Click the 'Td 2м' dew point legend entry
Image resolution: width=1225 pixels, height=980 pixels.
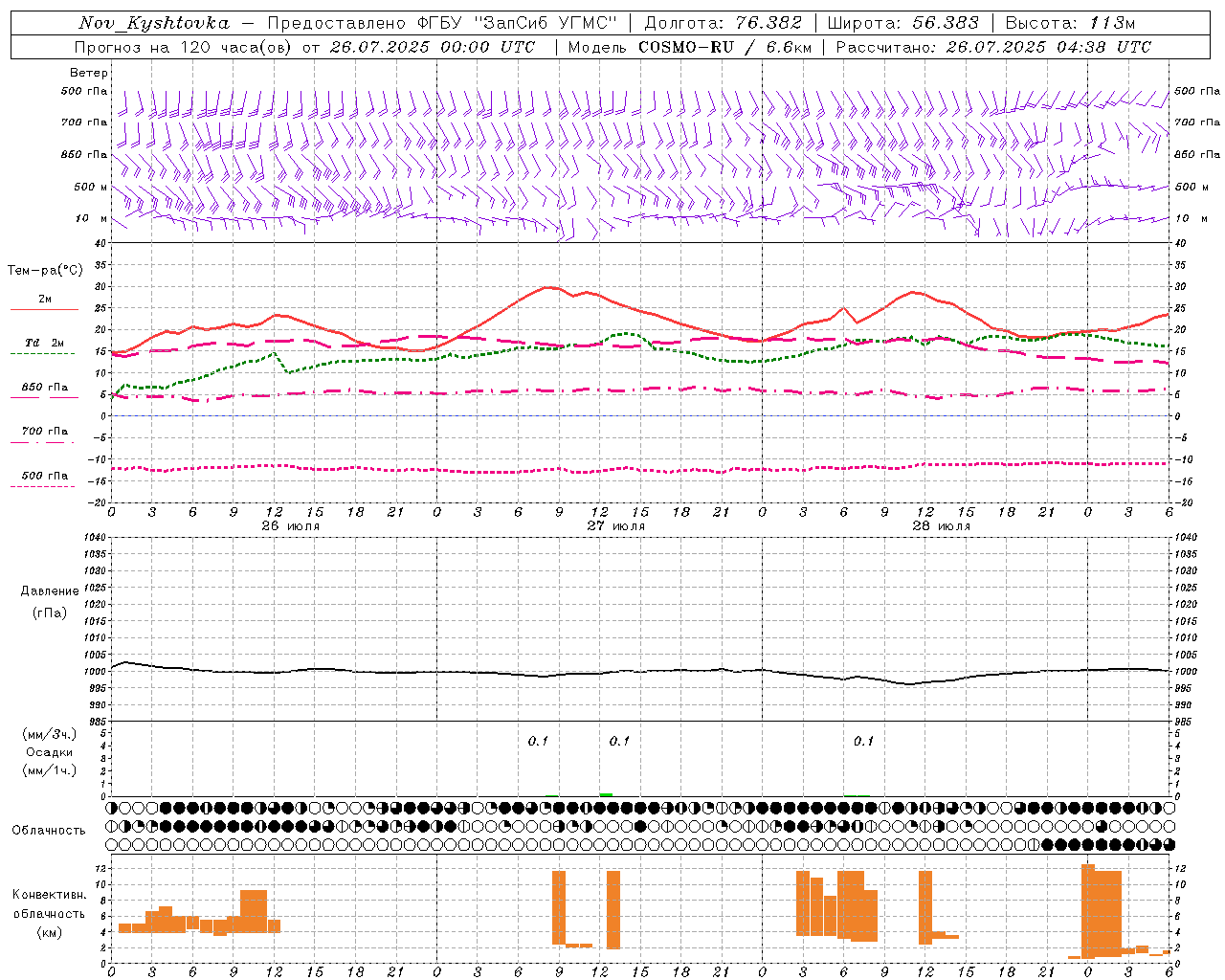45,343
